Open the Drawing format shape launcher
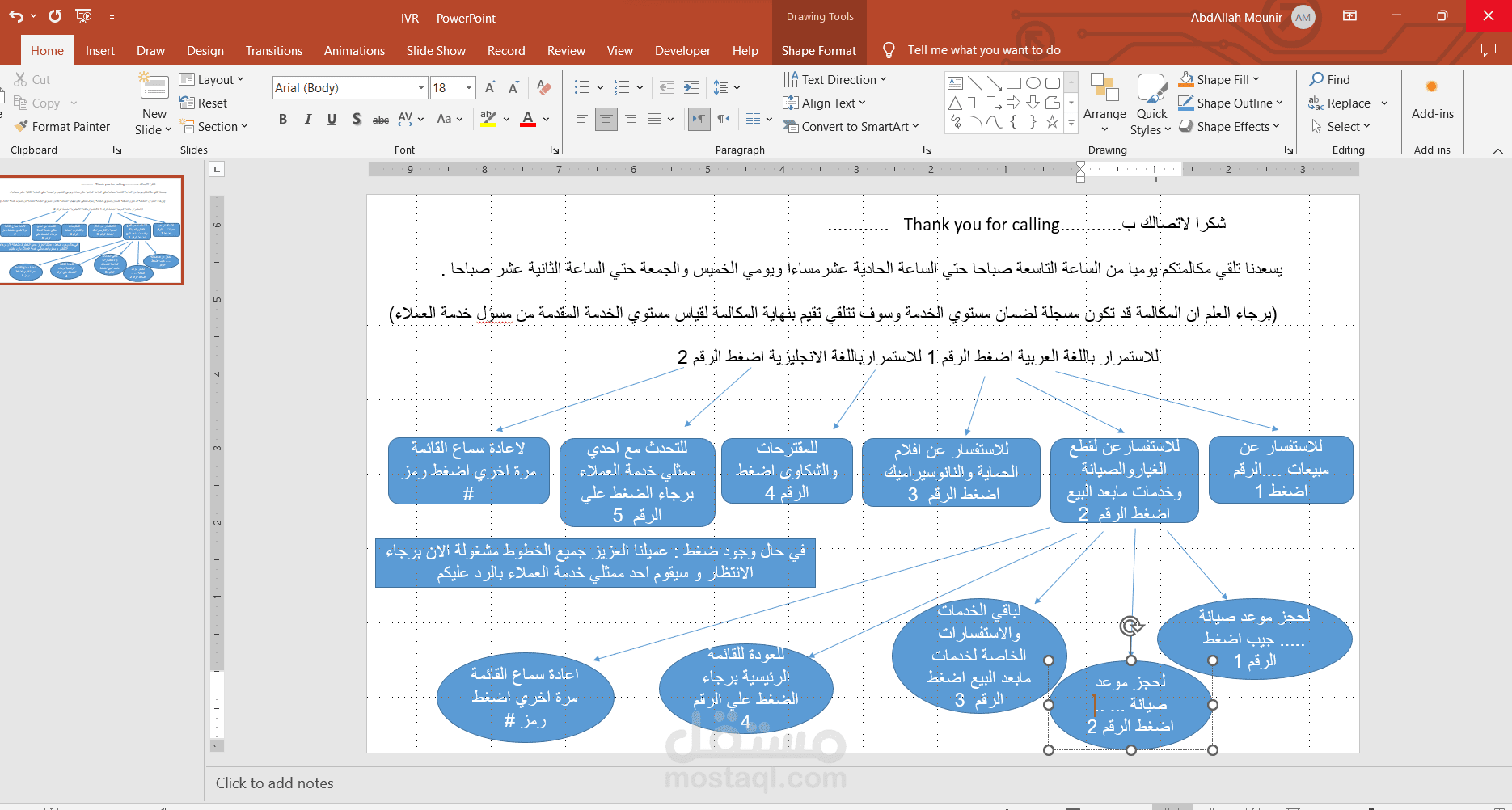The width and height of the screenshot is (1512, 810). [1289, 150]
